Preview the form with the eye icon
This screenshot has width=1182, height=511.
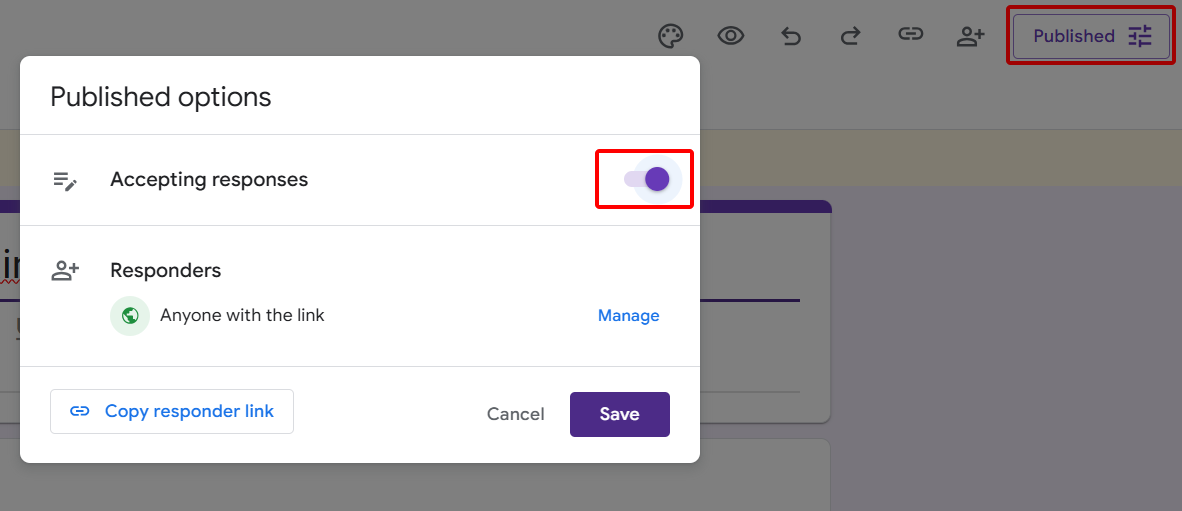point(731,36)
